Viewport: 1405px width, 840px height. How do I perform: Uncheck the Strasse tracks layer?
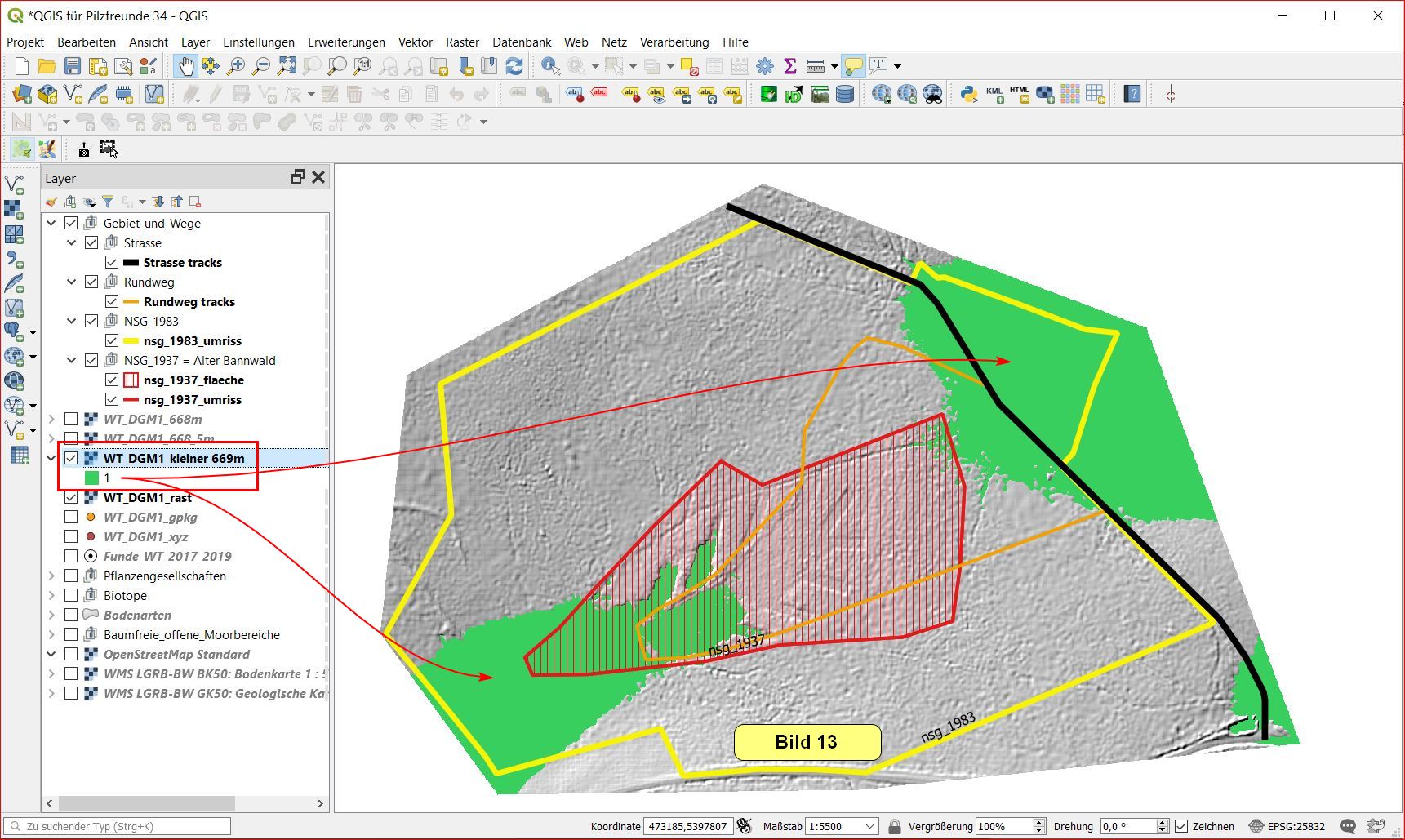click(112, 263)
